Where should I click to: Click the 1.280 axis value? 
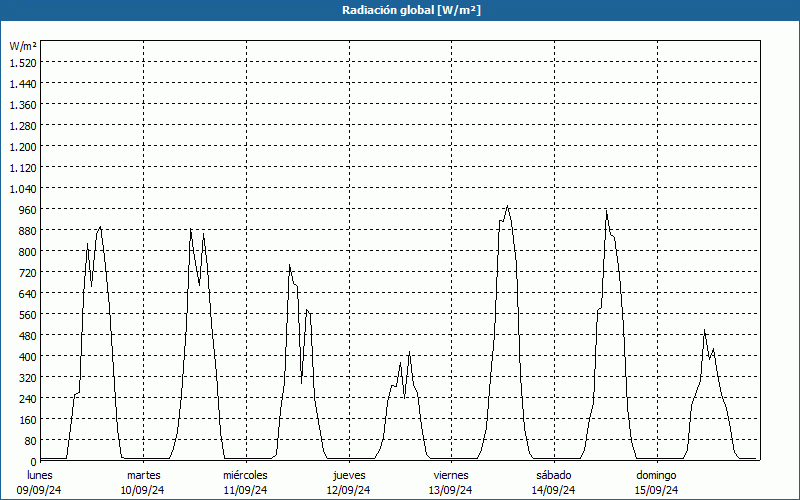click(x=23, y=126)
